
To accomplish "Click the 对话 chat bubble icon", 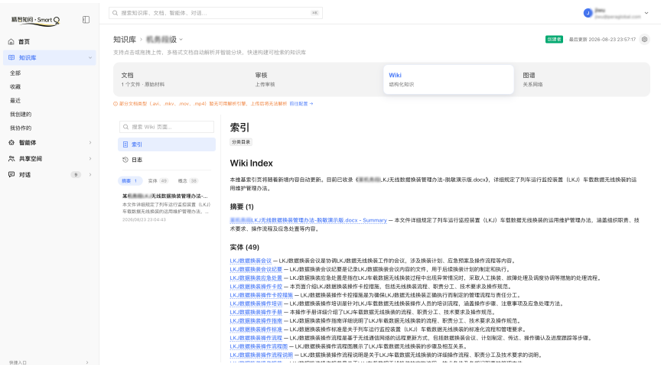I will coord(11,174).
